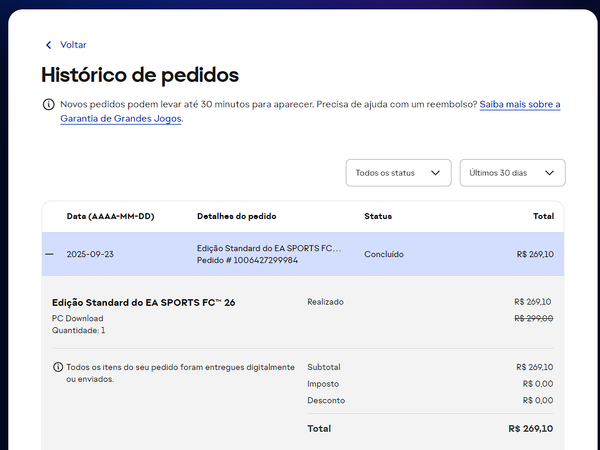The image size is (600, 450).
Task: Click the strikethrough price R$ 299,00
Action: 533,318
